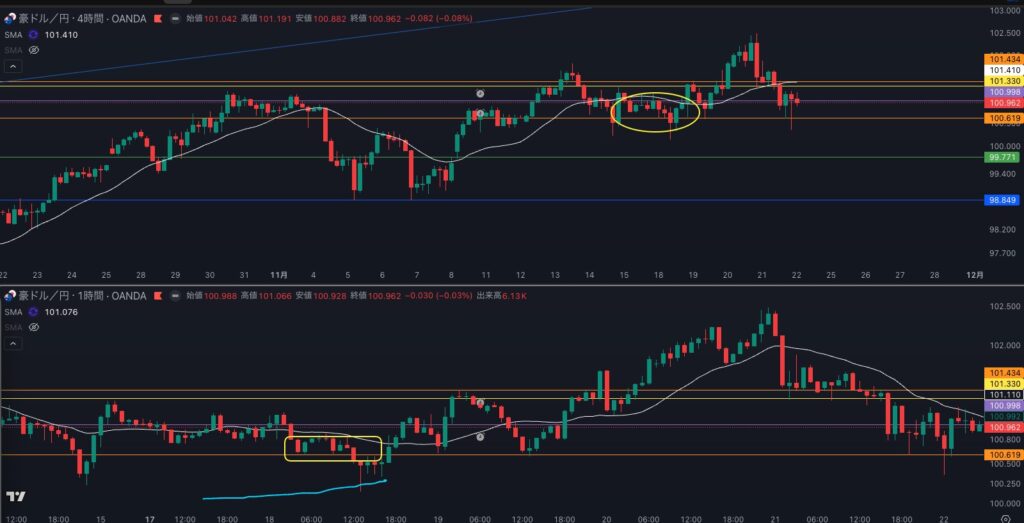Screen dimensions: 1024x523
Task: Click the grey minus badge beside the 1-hour OANDA title
Action: (x=177, y=295)
